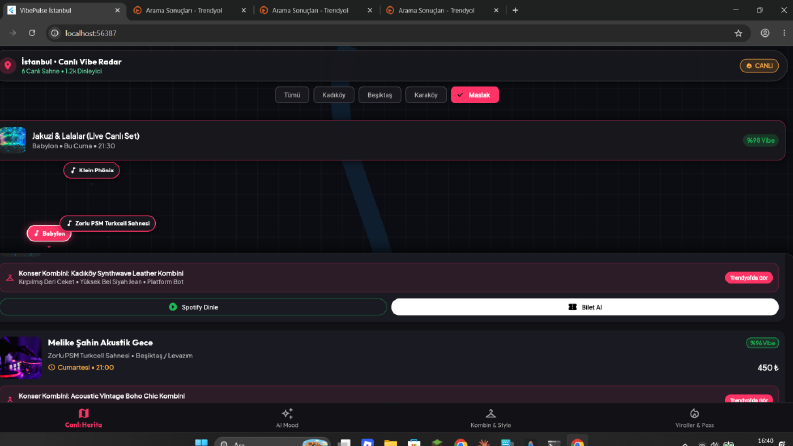
Task: Open Microsoft Store from the taskbar
Action: pos(414,443)
